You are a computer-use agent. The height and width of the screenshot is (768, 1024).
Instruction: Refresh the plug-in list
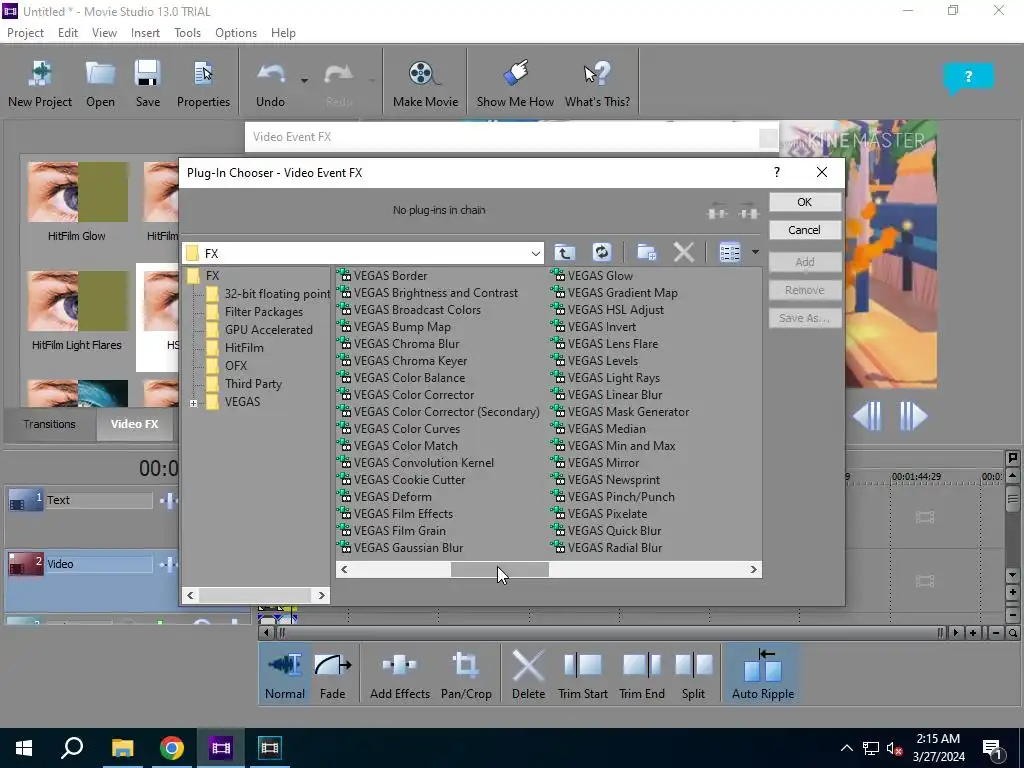pyautogui.click(x=601, y=252)
